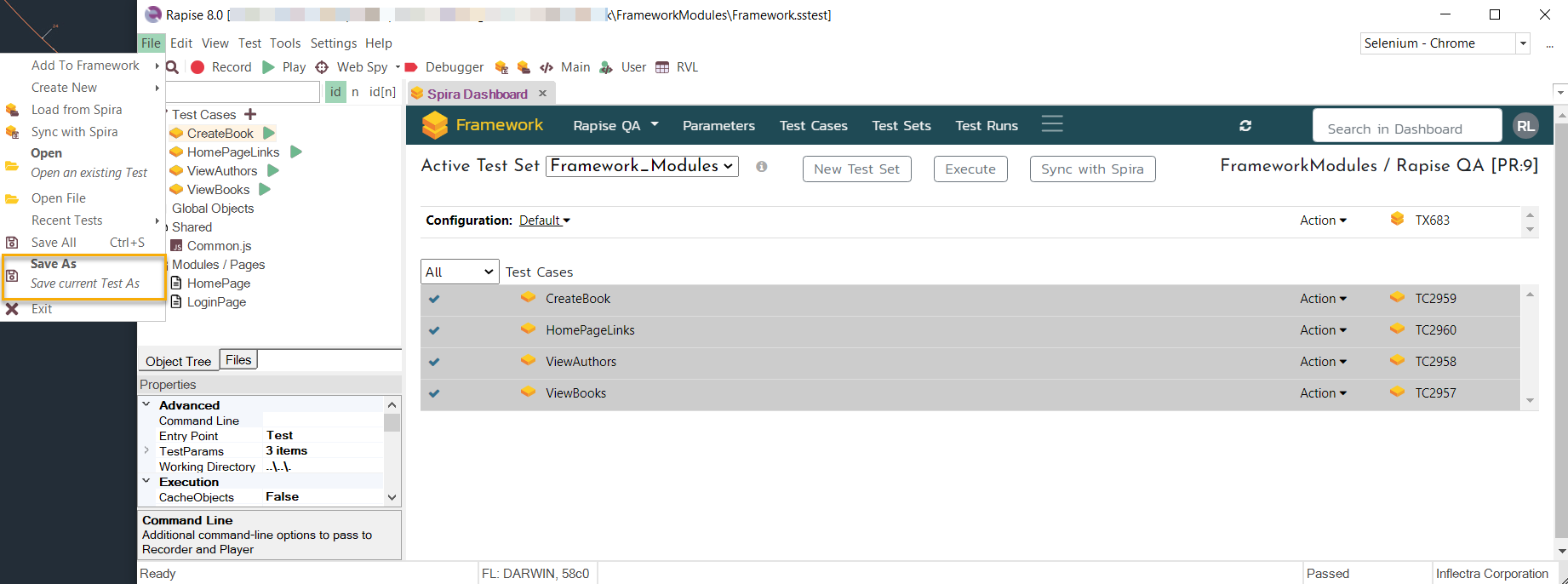Open the Framework_Modules test set dropdown
Screen dimensions: 1568x584
point(642,166)
